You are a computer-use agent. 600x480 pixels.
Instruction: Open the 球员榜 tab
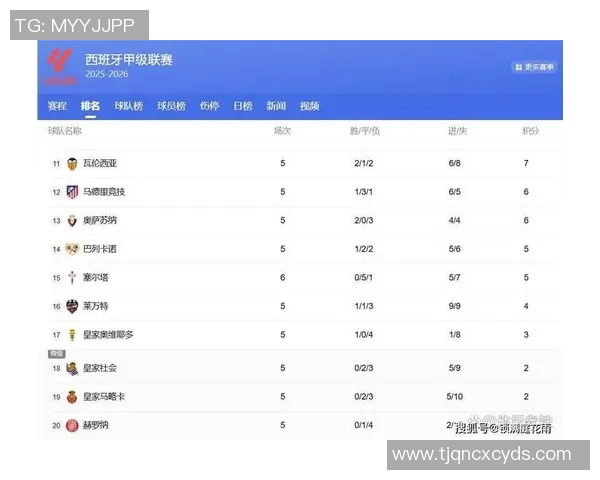point(171,106)
